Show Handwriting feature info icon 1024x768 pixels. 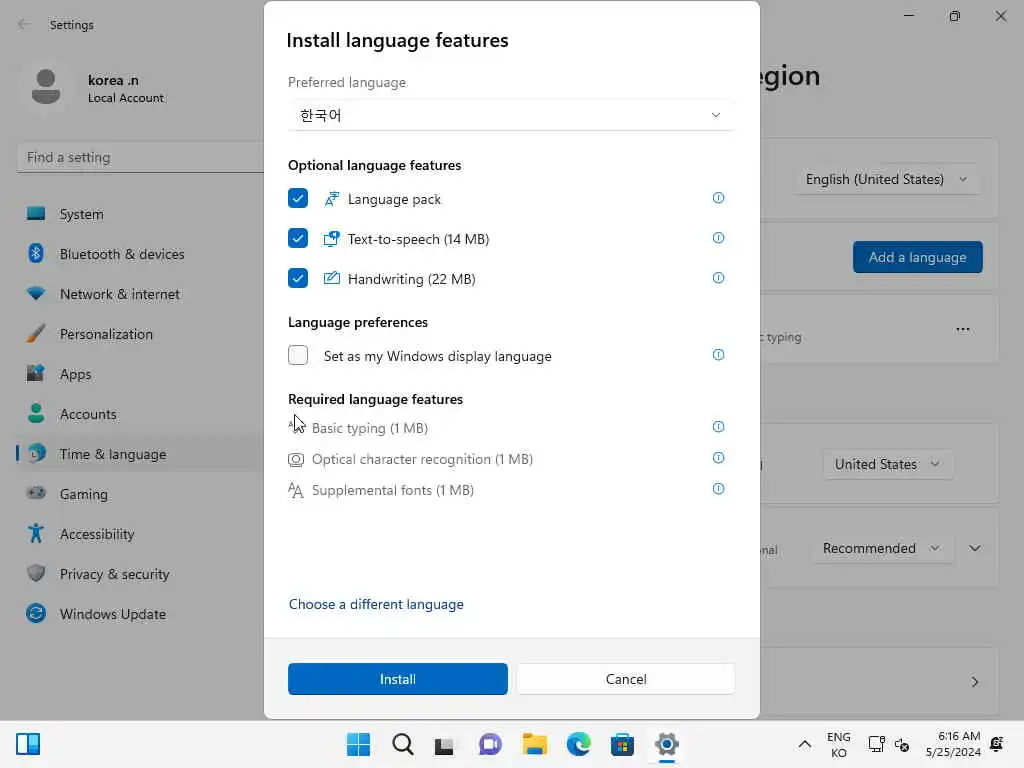click(x=718, y=278)
